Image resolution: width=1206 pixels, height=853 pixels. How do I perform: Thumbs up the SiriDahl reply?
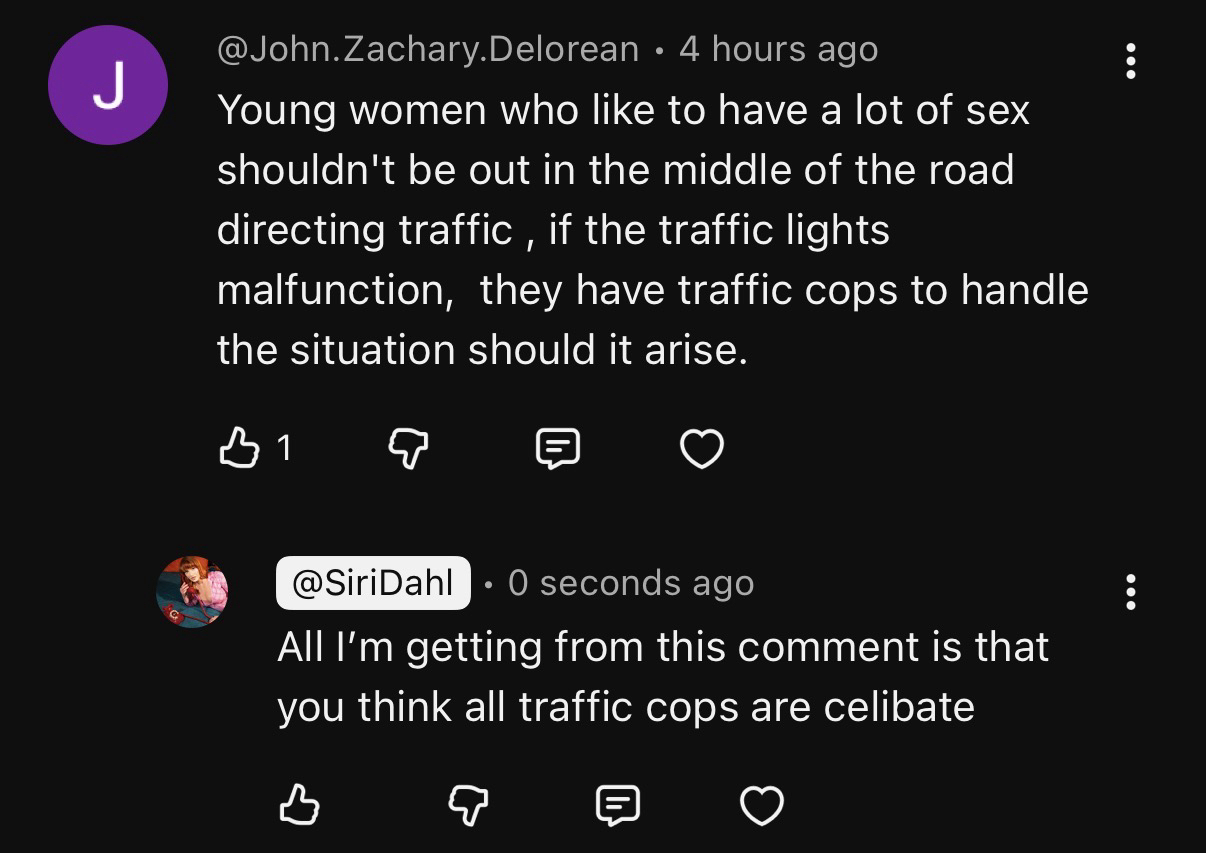(297, 805)
